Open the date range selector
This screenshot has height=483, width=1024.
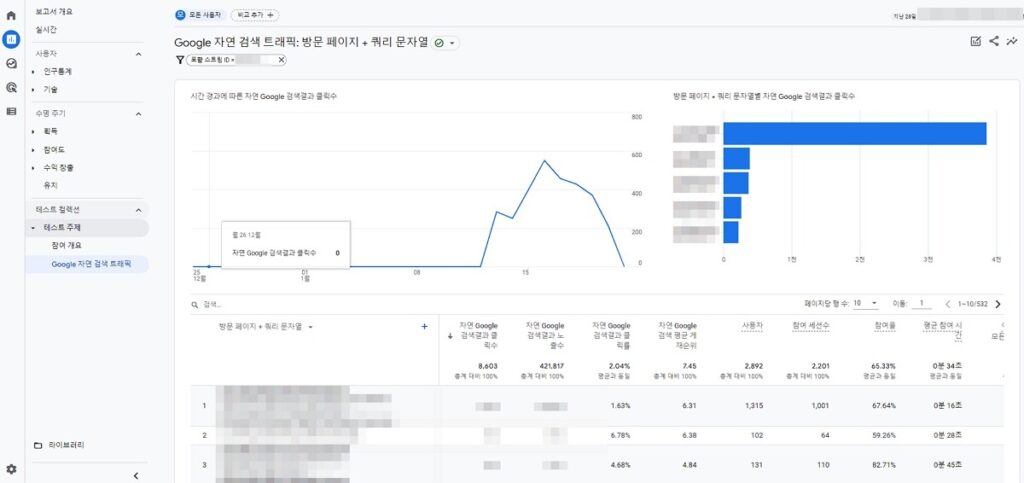[959, 15]
